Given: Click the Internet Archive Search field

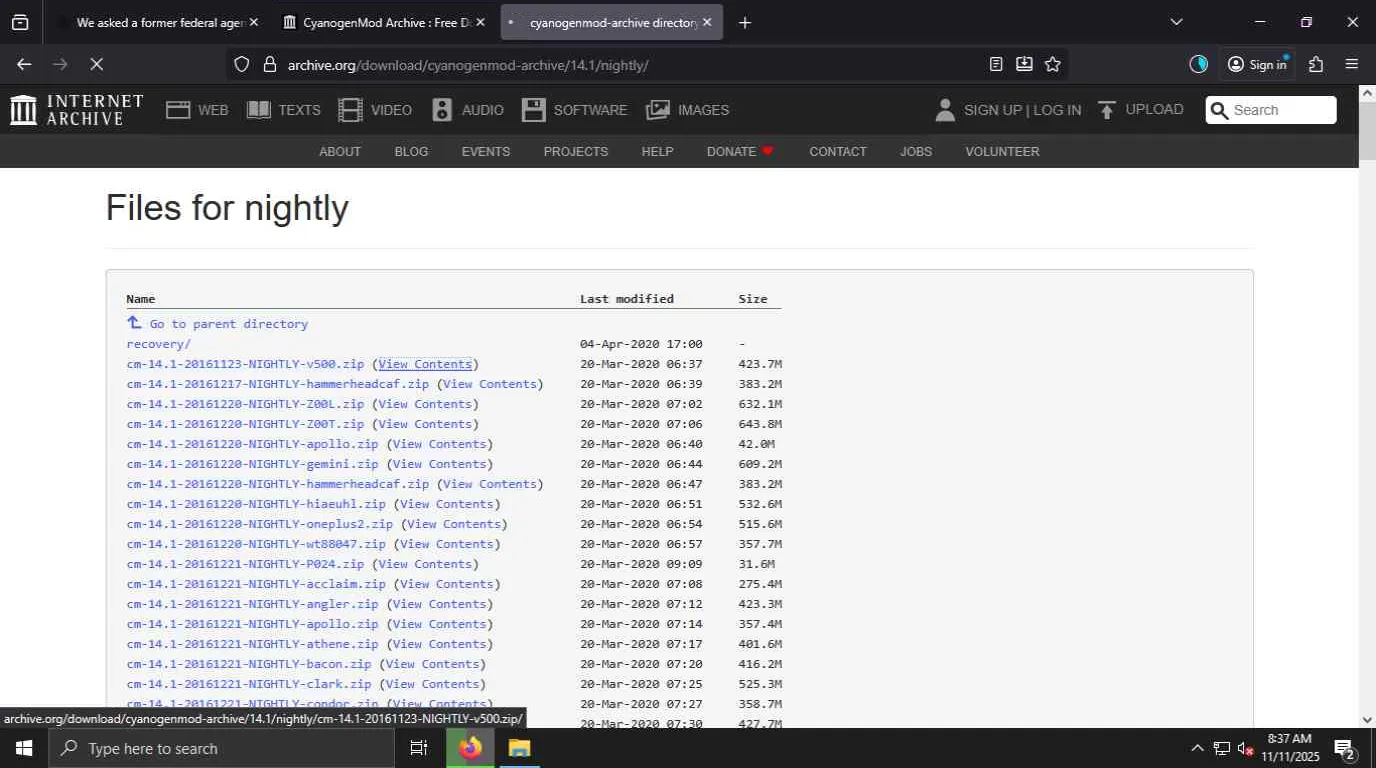Looking at the screenshot, I should [x=1271, y=110].
